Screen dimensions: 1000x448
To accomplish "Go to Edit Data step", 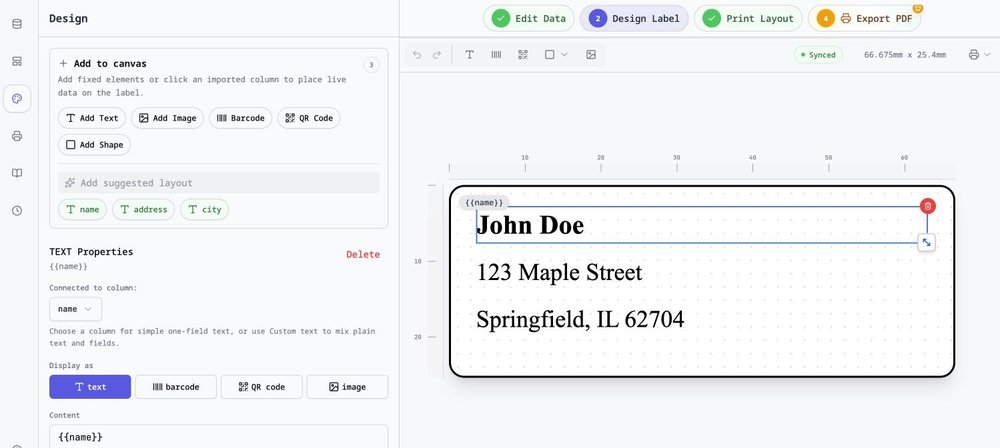I will 529,19.
